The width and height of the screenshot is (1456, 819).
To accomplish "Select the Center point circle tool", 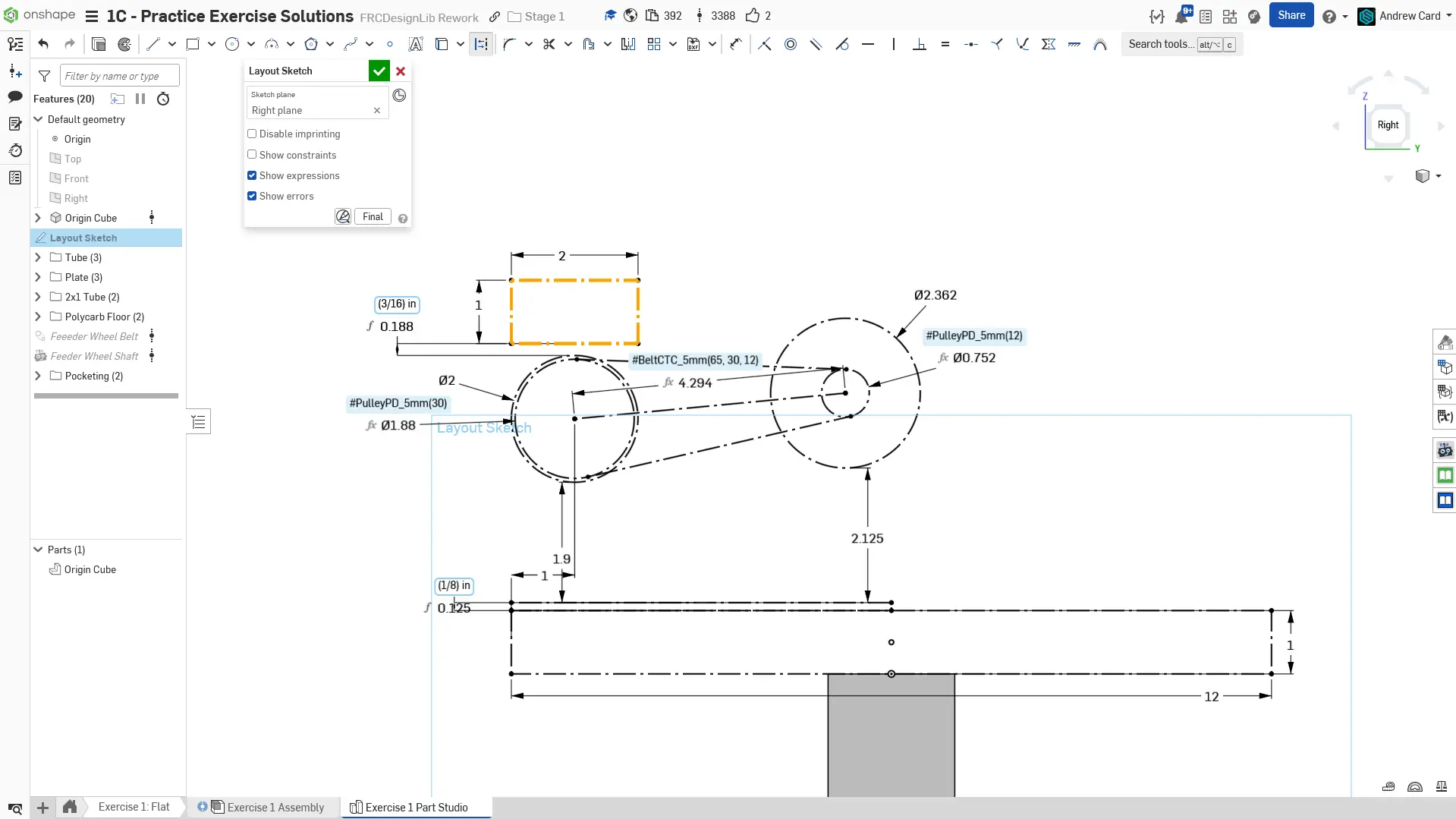I will coord(232,44).
